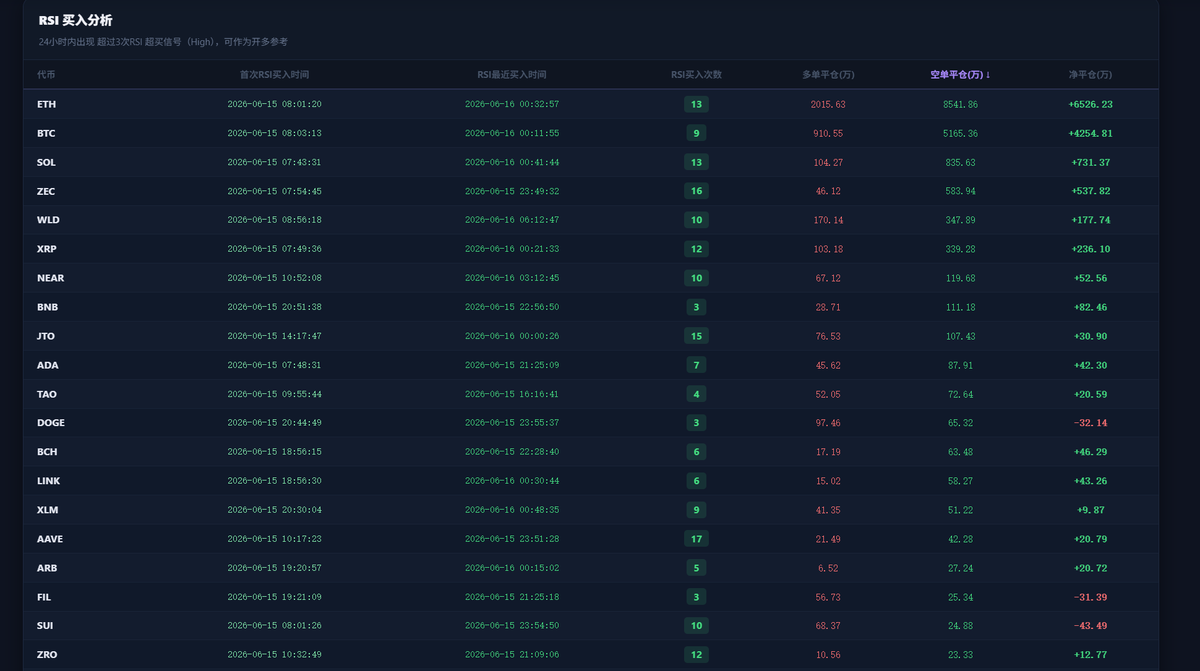Click SUI net value -43.49
Image resolution: width=1200 pixels, height=671 pixels.
point(1090,626)
